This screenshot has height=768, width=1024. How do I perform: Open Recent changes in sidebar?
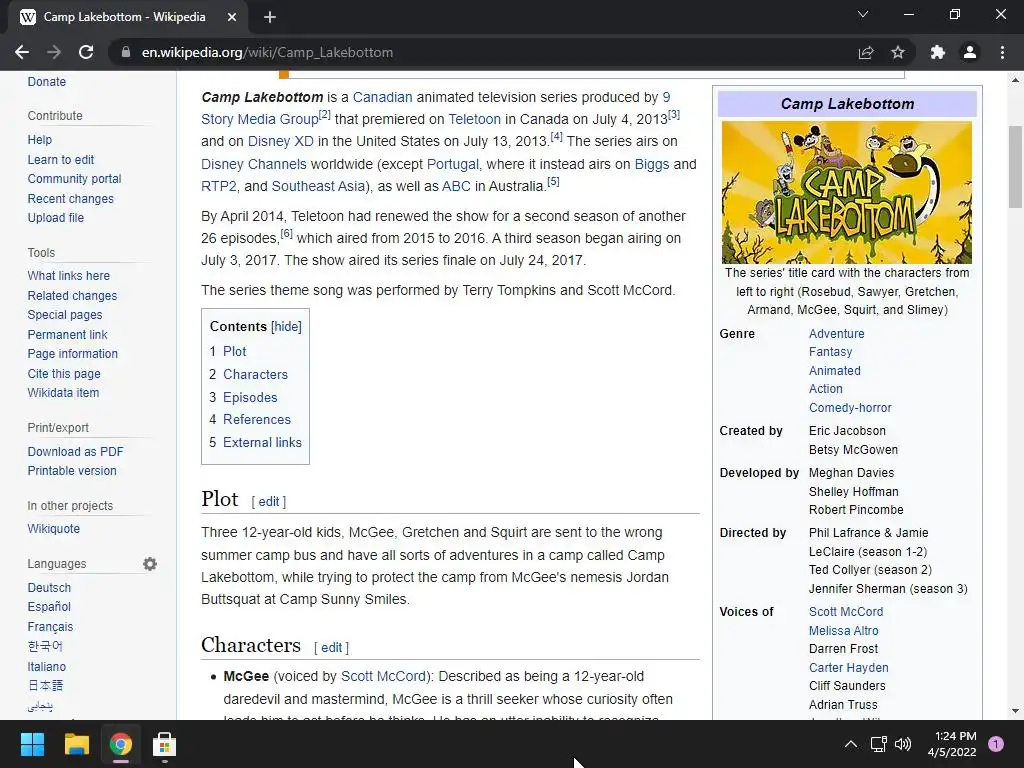pos(71,199)
